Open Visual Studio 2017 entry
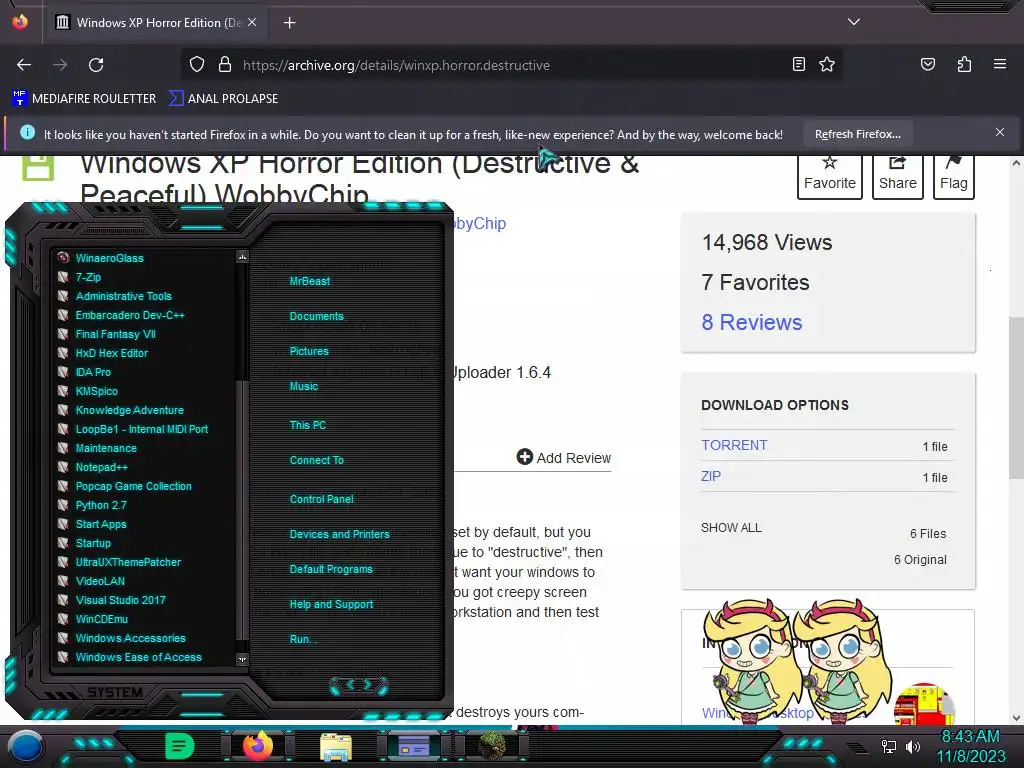Screen dimensions: 1024x768 point(120,600)
